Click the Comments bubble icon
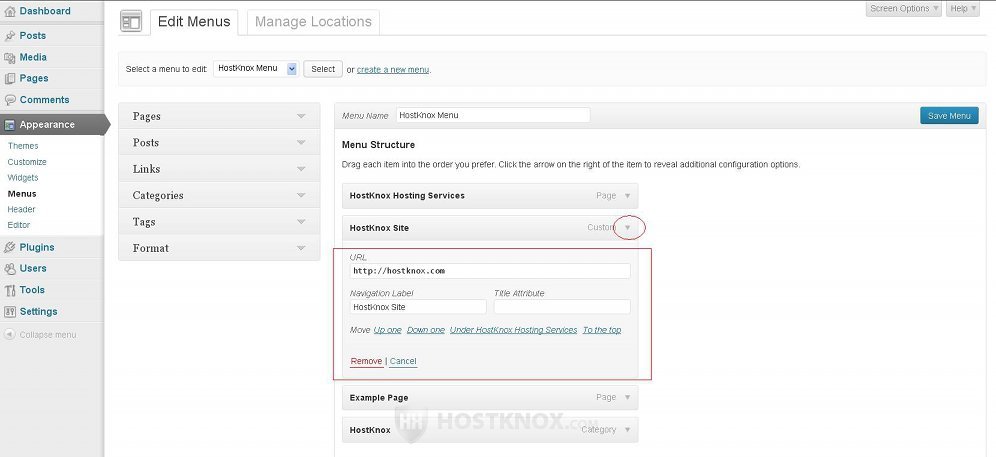 tap(10, 100)
